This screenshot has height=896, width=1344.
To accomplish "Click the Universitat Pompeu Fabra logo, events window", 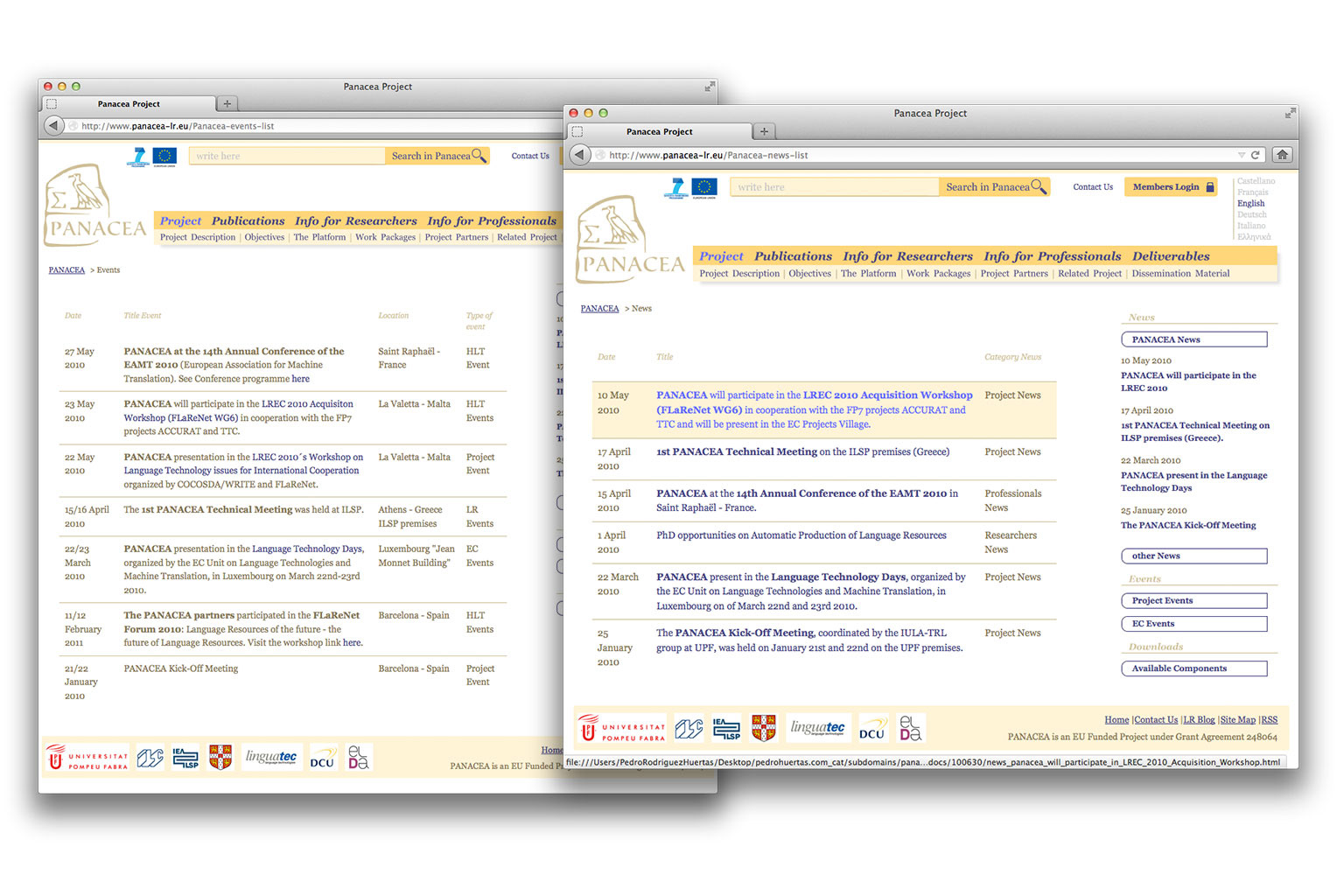I will coord(87,758).
